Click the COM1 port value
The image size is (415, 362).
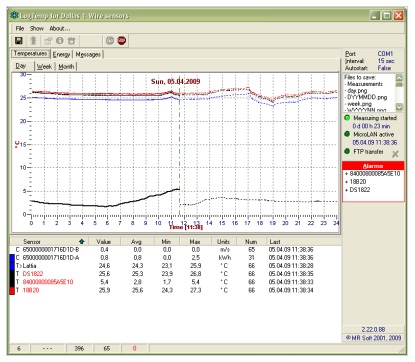pyautogui.click(x=385, y=53)
